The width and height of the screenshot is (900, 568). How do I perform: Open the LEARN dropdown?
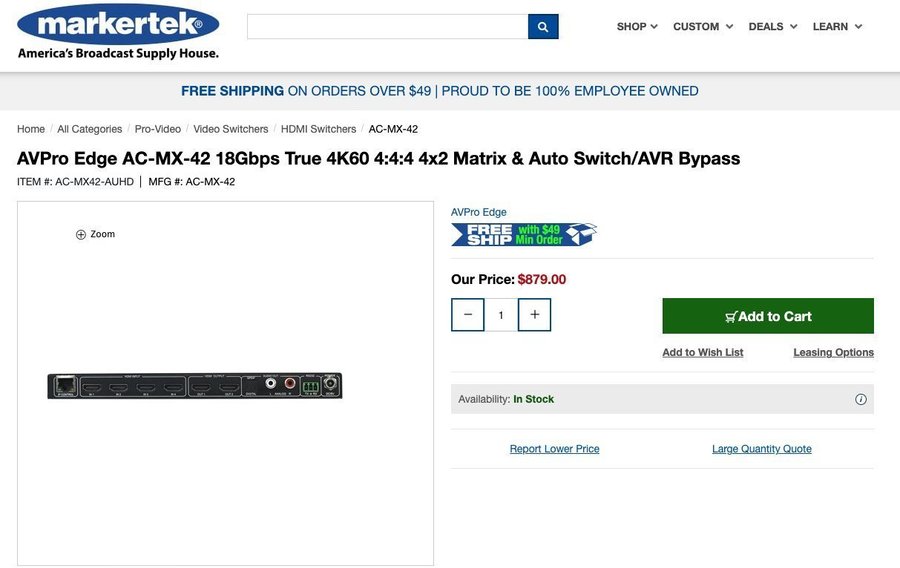[x=837, y=26]
